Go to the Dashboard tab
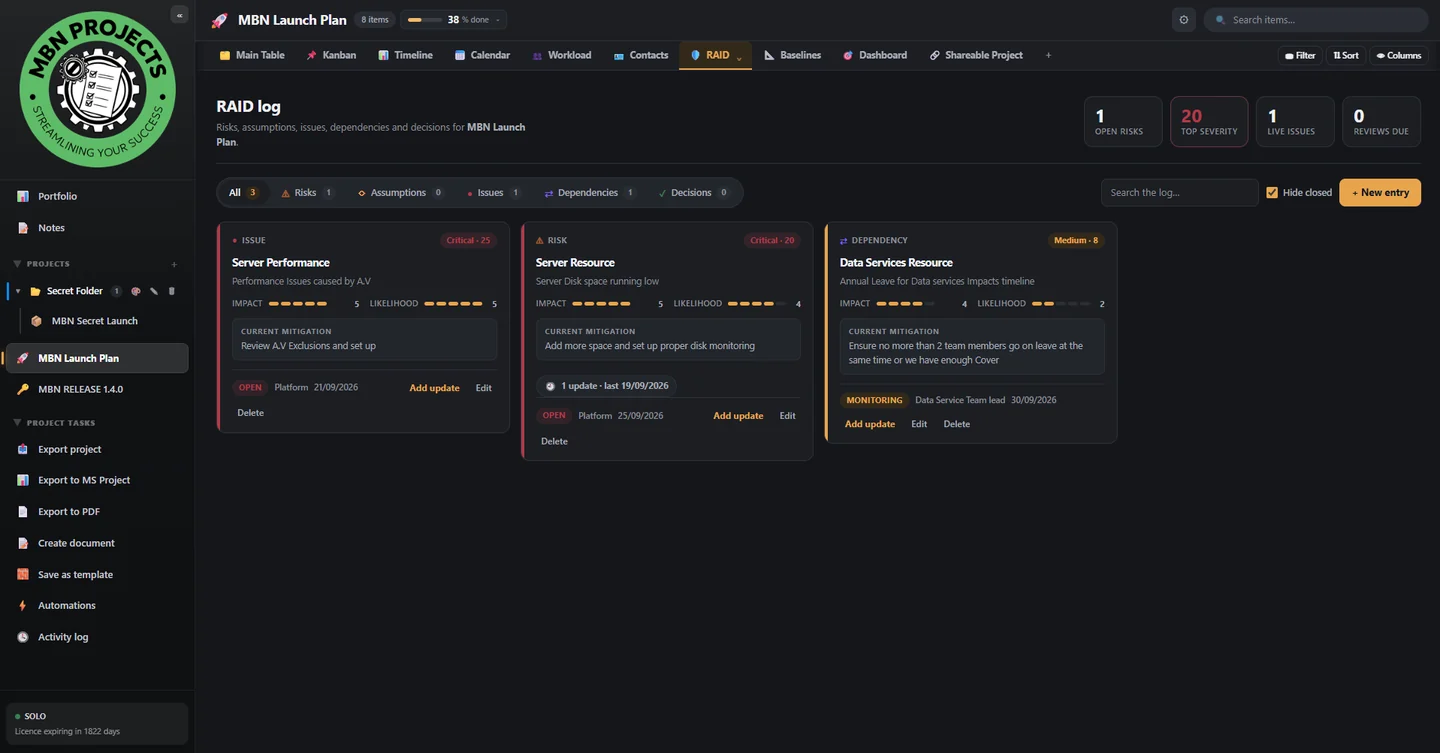This screenshot has height=753, width=1440. click(874, 55)
